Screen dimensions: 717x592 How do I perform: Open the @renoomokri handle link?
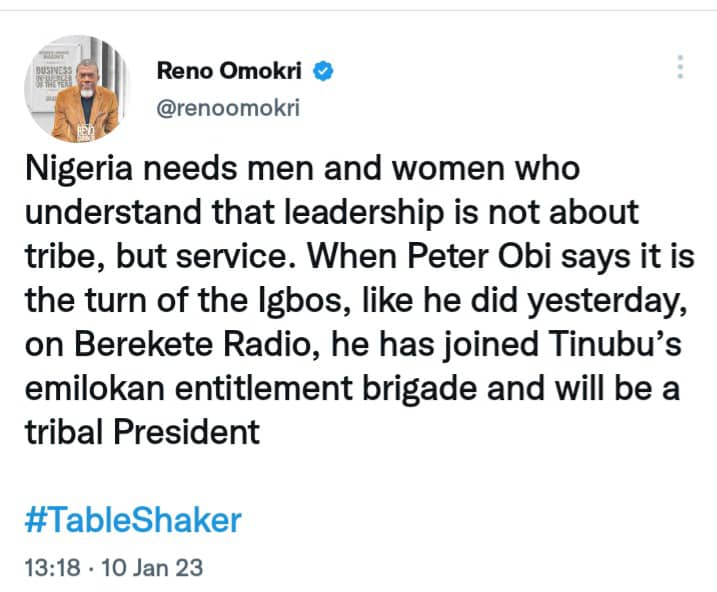[x=228, y=108]
